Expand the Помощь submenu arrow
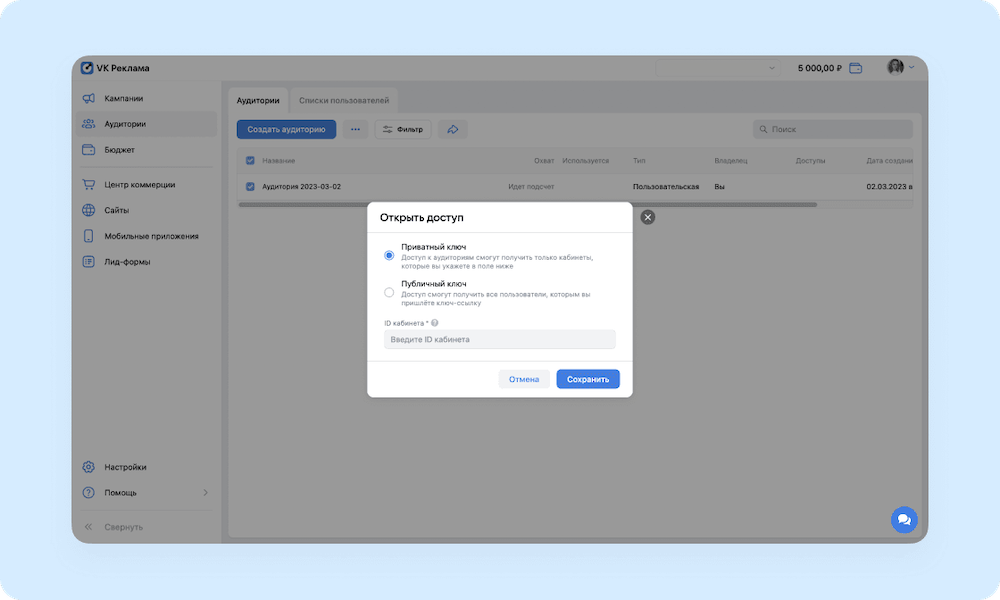The image size is (1000, 600). [x=205, y=492]
